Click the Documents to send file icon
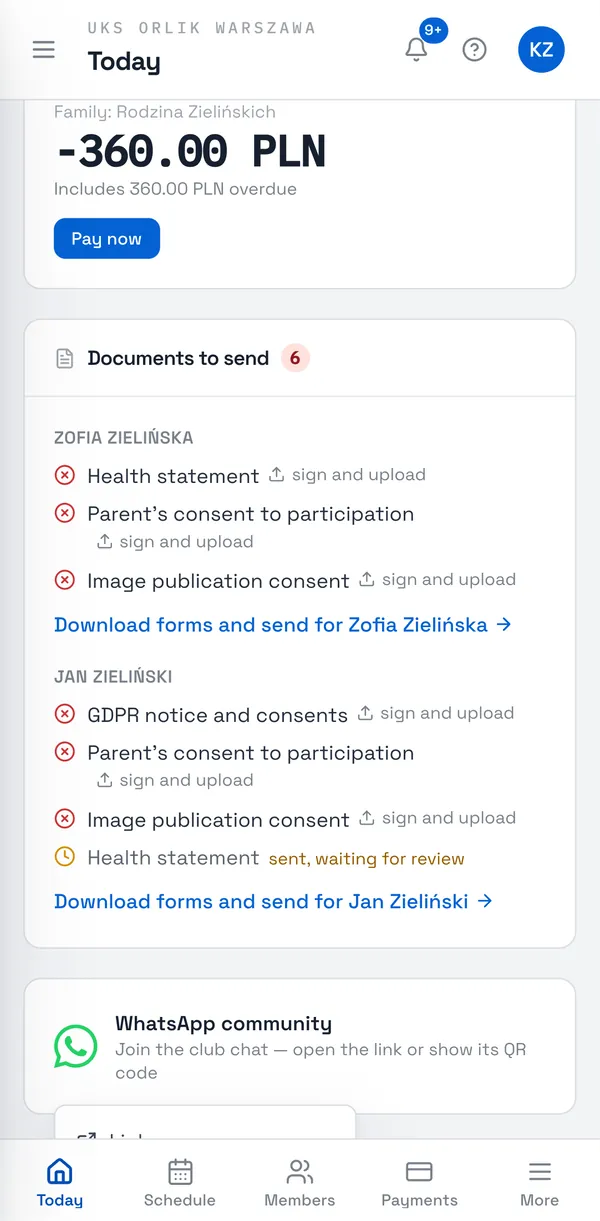This screenshot has height=1221, width=600. 65,358
